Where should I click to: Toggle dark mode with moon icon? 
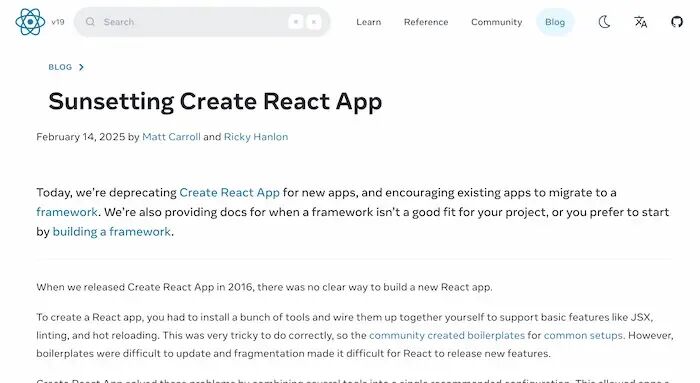click(x=604, y=21)
